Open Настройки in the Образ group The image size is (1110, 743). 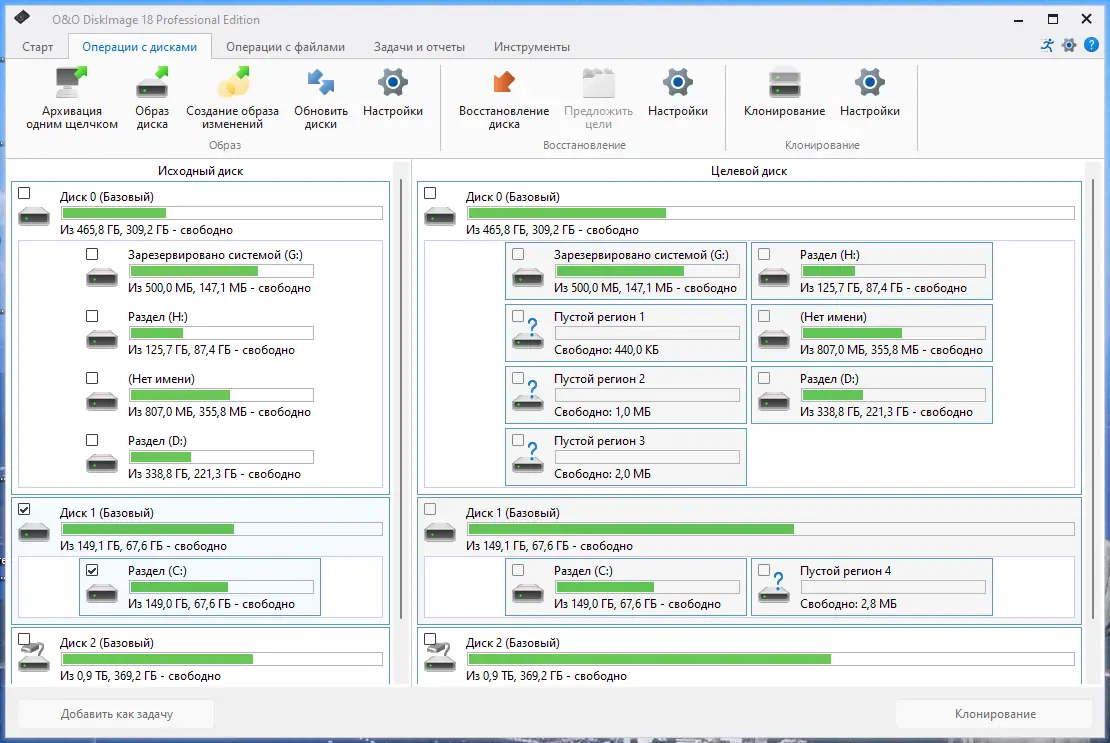(393, 83)
